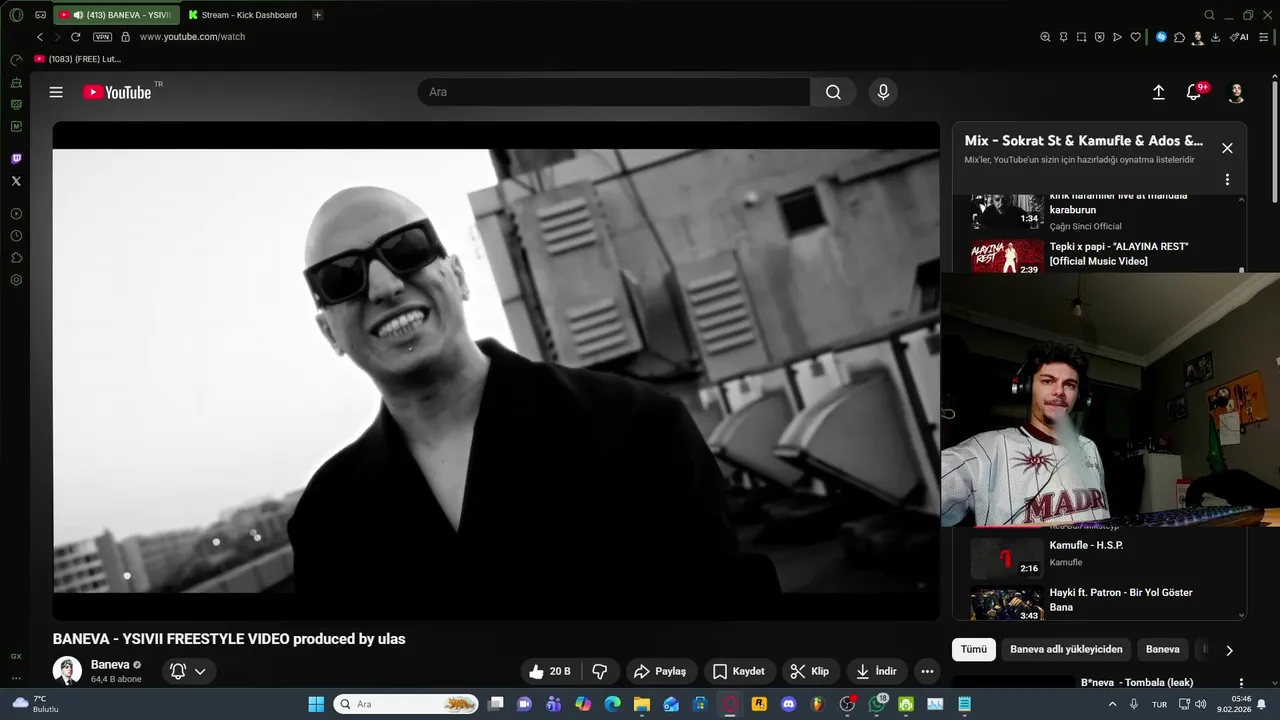Create a clip with Klip button

click(x=809, y=671)
